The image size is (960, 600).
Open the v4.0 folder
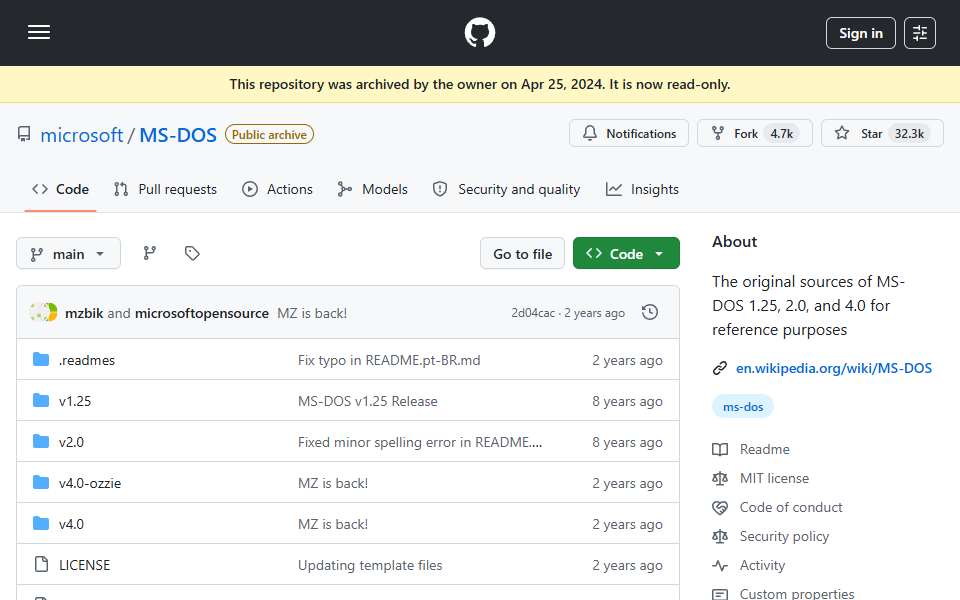point(71,524)
